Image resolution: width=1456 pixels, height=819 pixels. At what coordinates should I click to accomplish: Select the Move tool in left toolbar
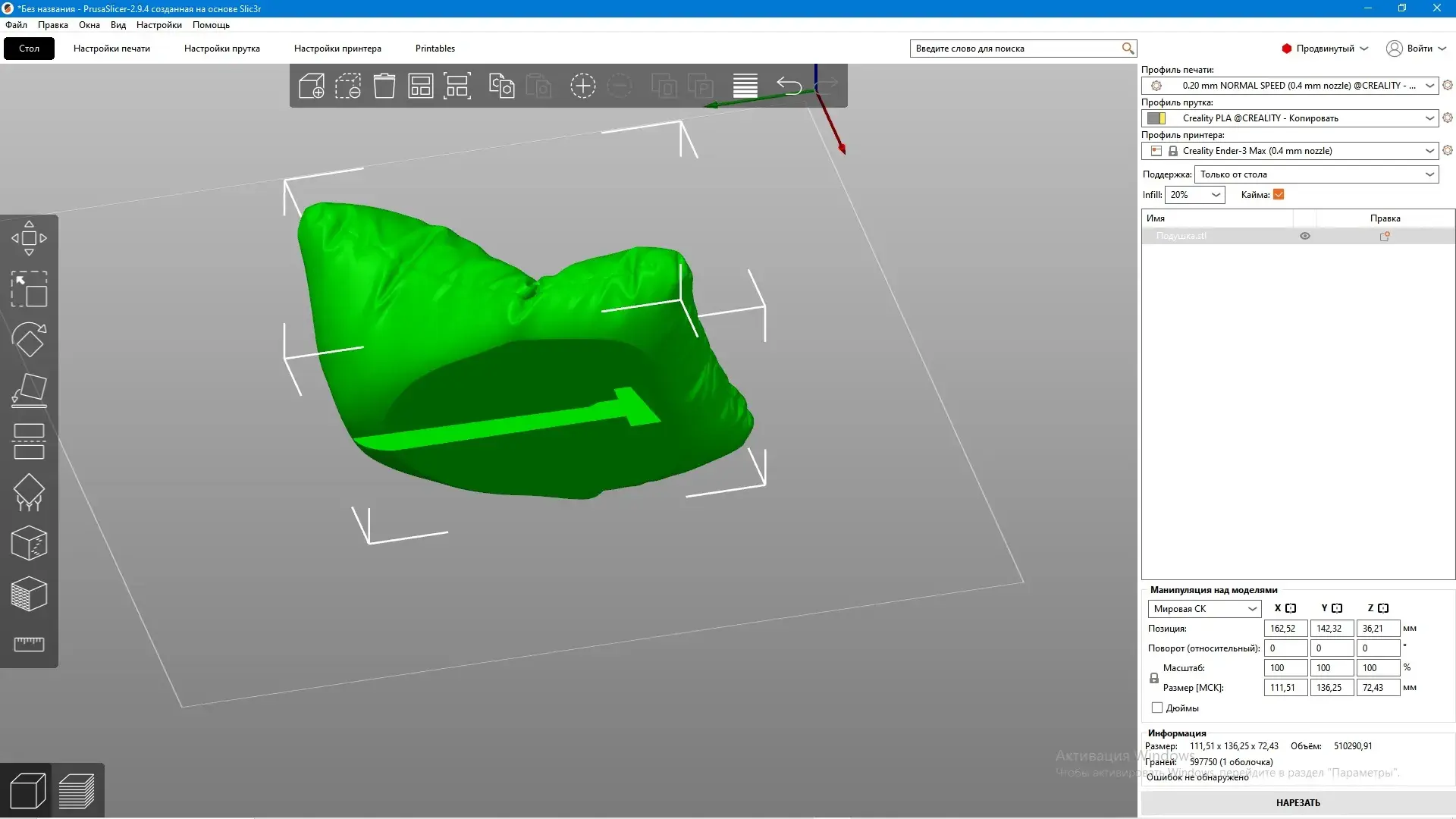tap(29, 238)
